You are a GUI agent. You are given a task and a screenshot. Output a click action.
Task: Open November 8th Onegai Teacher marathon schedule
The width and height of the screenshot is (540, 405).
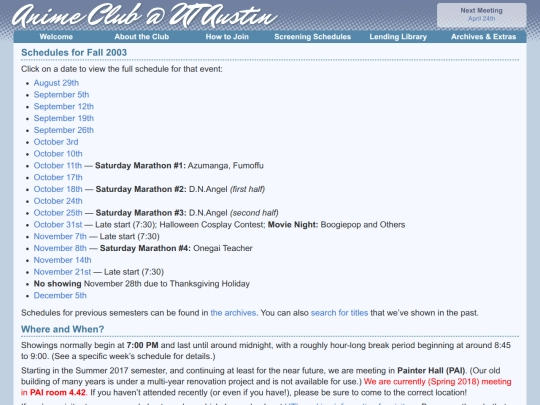point(60,248)
